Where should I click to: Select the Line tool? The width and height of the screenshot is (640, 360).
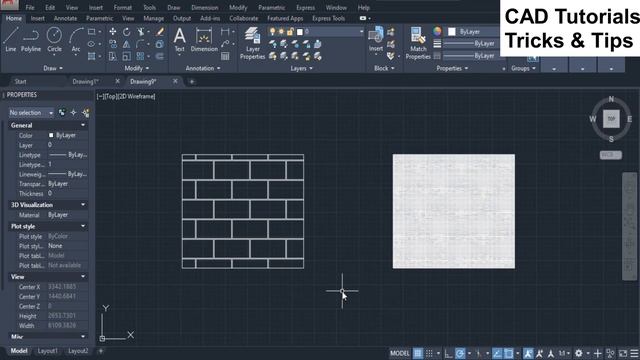tap(11, 40)
